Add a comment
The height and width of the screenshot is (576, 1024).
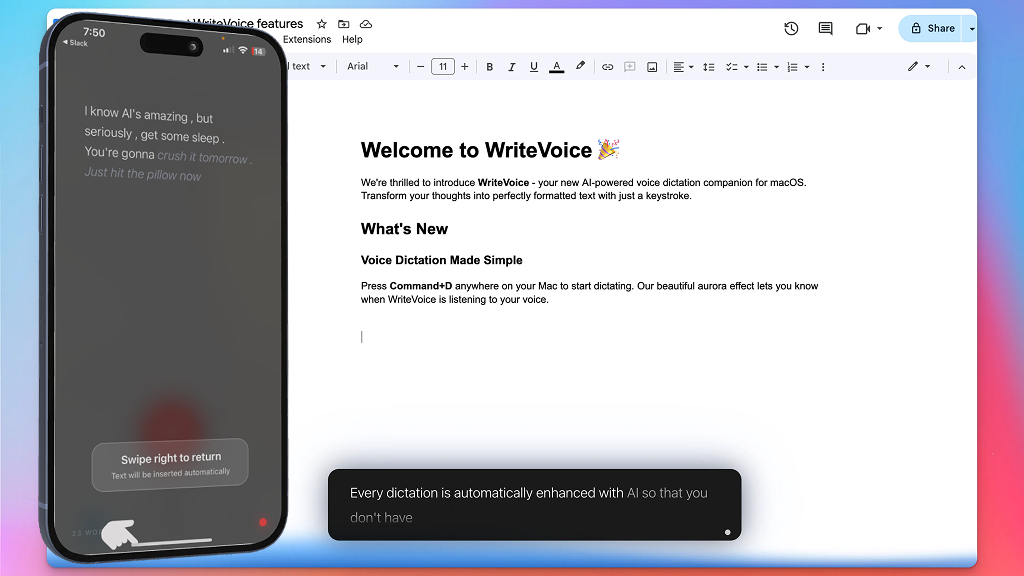click(x=629, y=66)
